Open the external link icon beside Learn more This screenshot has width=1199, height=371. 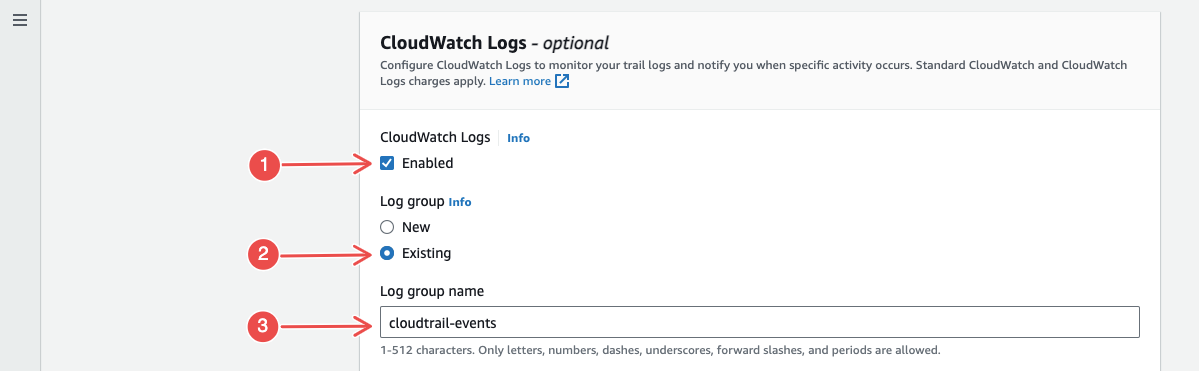[562, 81]
